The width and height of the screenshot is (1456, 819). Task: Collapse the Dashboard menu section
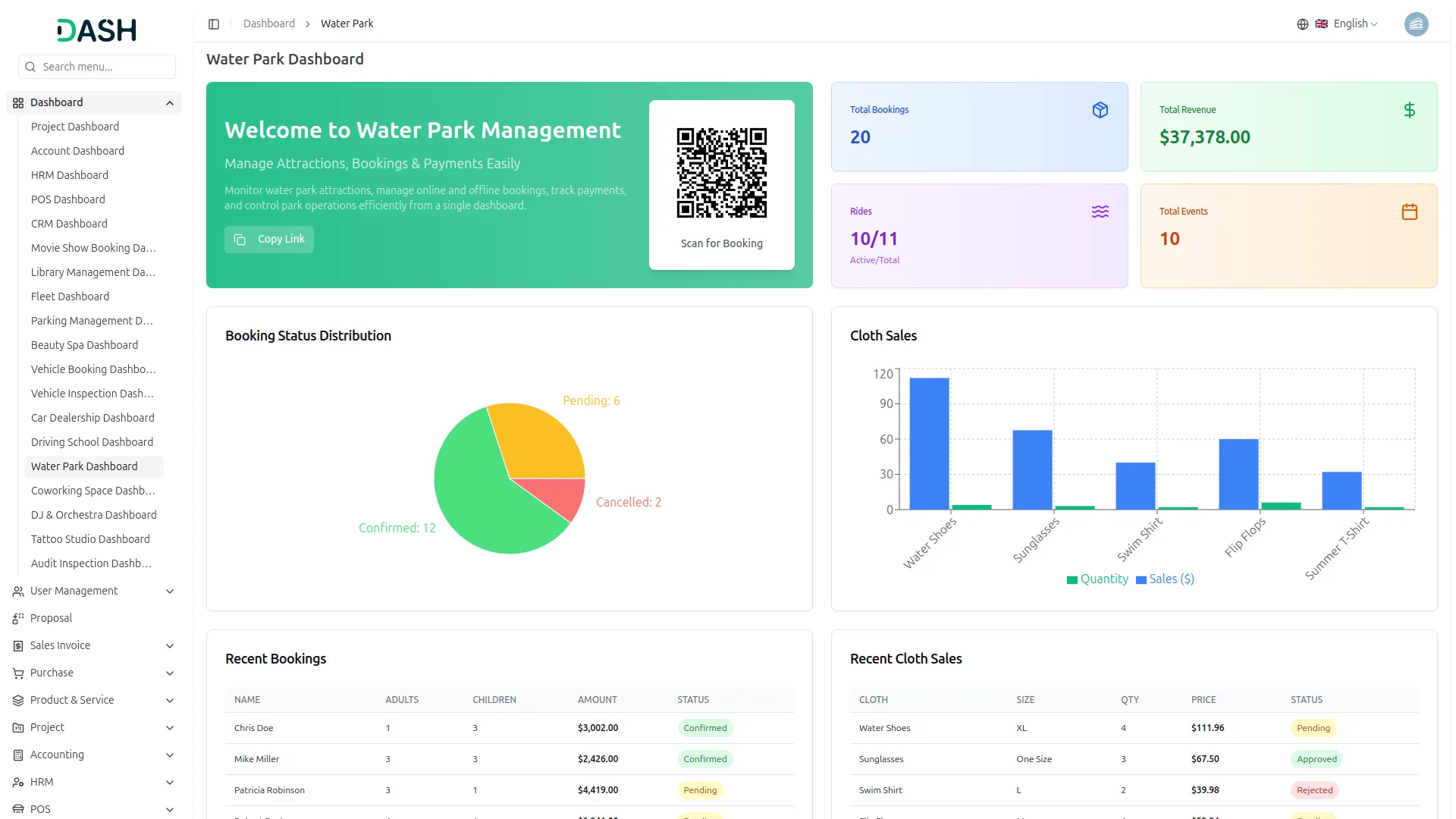point(170,103)
